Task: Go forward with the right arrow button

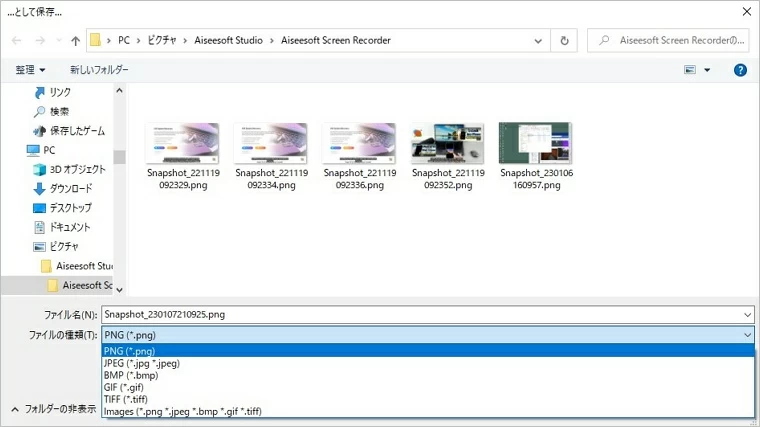Action: 40,41
